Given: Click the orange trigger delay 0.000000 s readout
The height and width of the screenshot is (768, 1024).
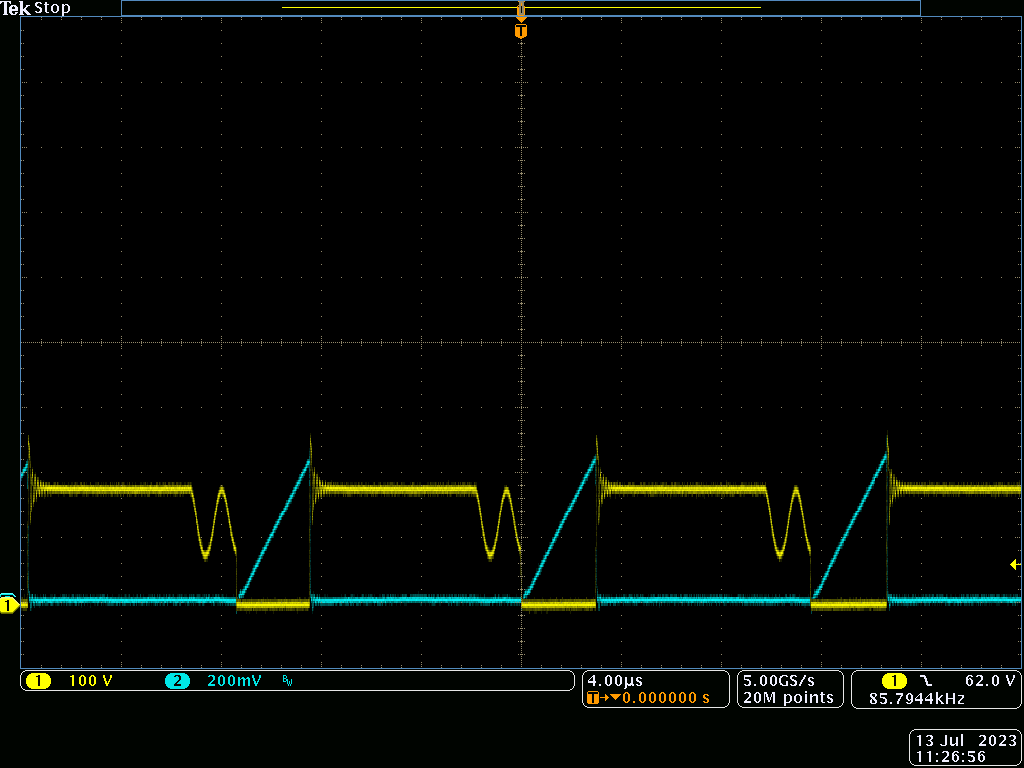Looking at the screenshot, I should click(666, 697).
